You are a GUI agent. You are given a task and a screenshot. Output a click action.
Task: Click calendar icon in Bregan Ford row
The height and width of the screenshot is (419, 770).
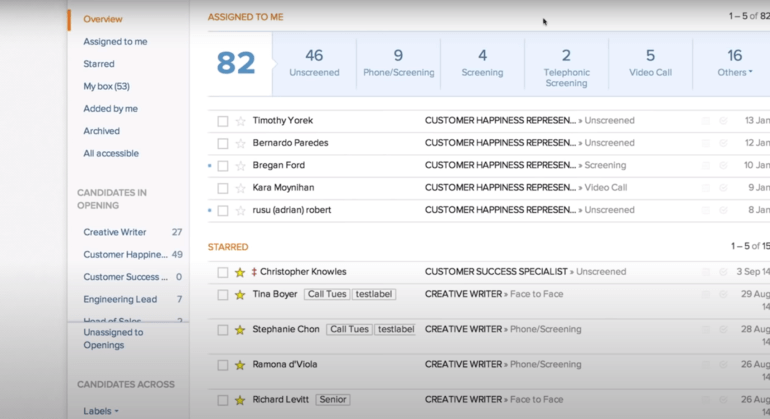706,166
